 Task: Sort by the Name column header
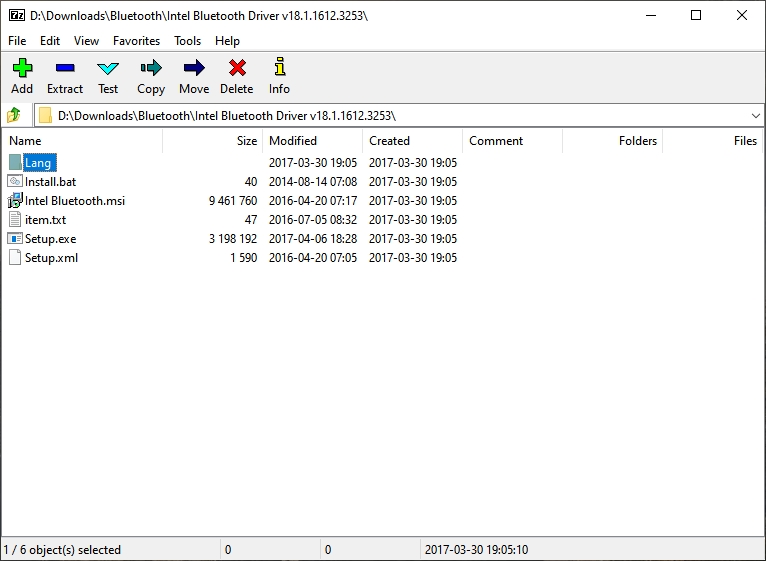tap(82, 141)
